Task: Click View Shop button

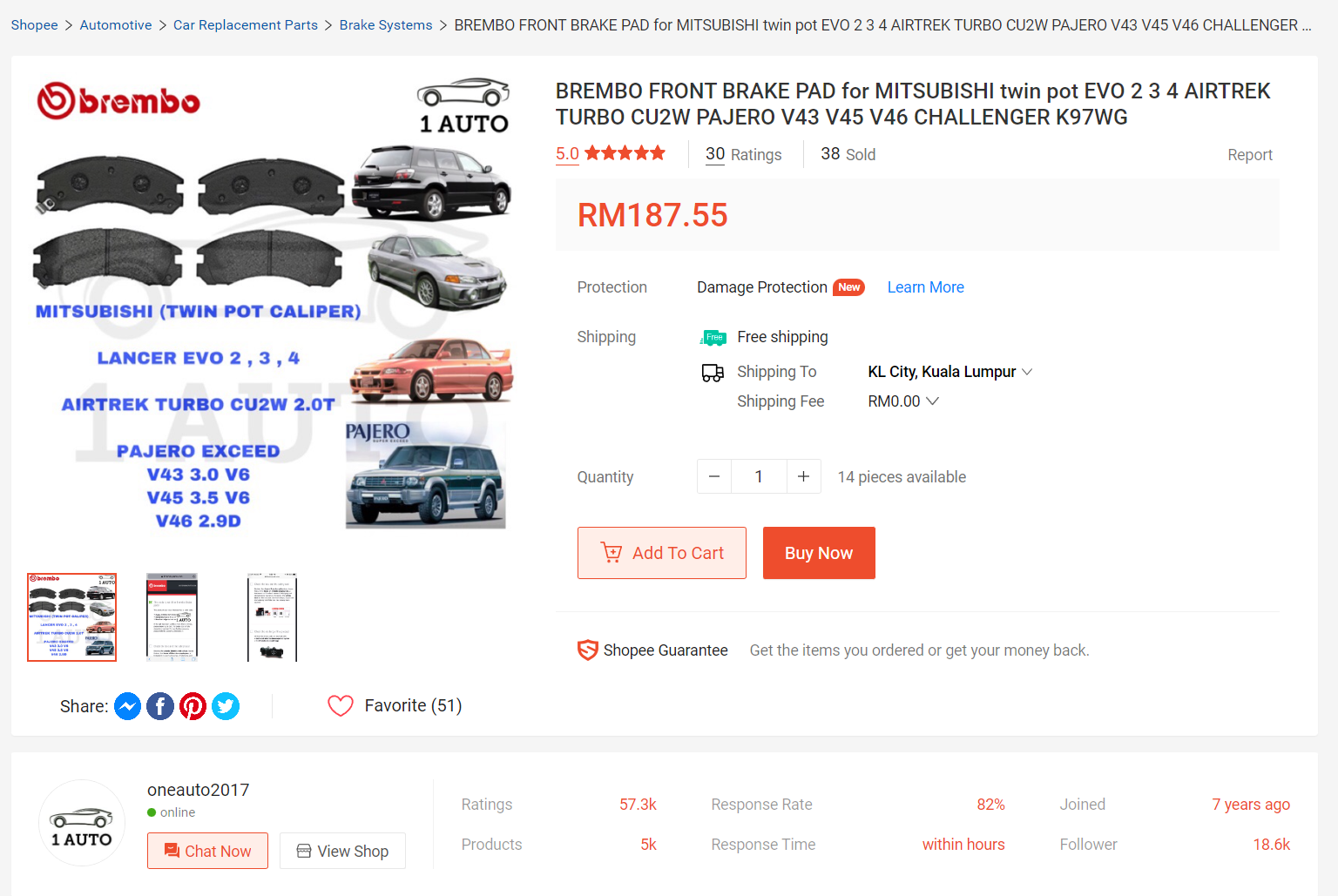Action: 342,851
